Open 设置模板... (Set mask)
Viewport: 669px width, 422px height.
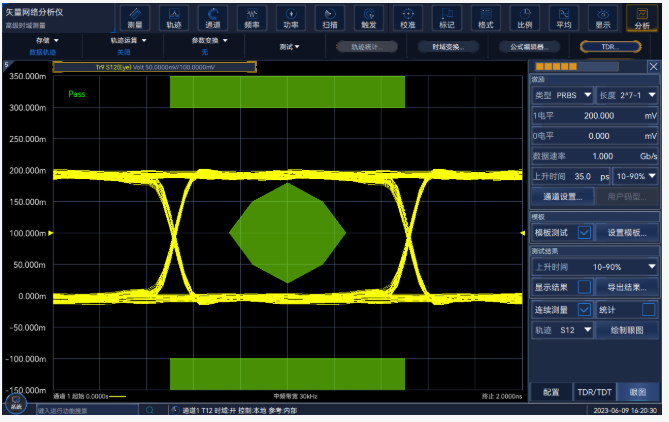click(627, 233)
